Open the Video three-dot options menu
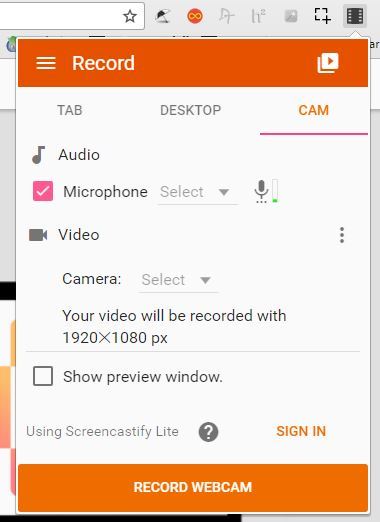 [342, 235]
